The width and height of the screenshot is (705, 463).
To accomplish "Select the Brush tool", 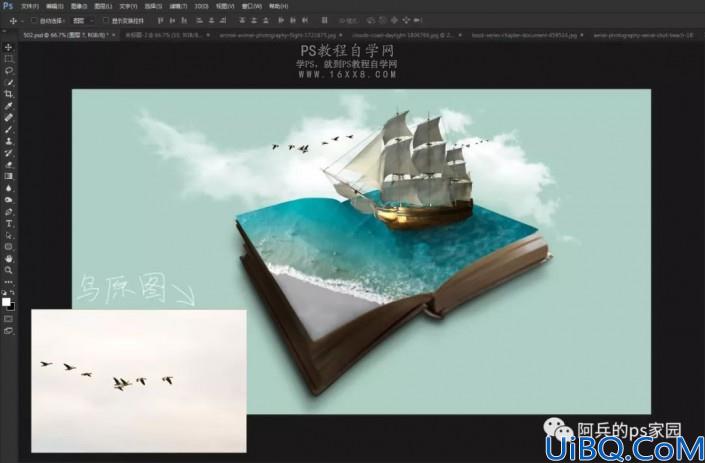I will pos(9,129).
